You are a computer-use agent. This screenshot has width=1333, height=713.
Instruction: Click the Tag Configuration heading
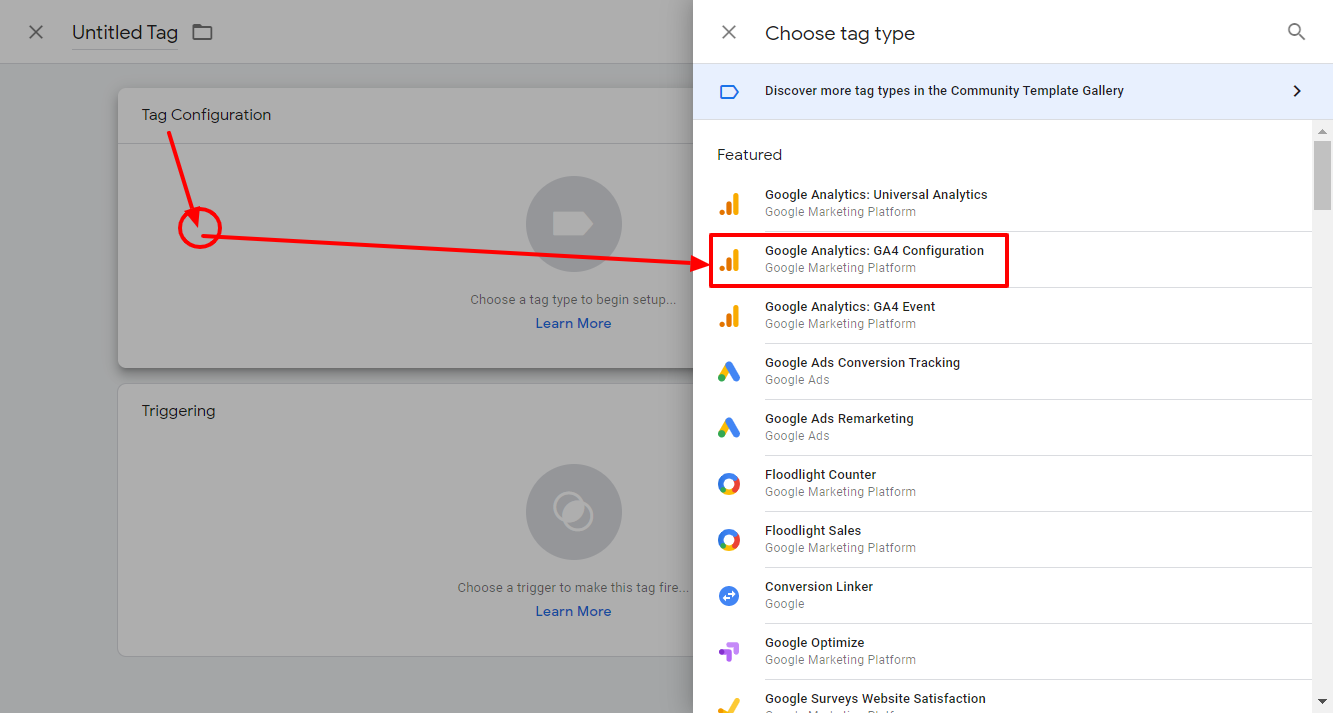[x=206, y=115]
